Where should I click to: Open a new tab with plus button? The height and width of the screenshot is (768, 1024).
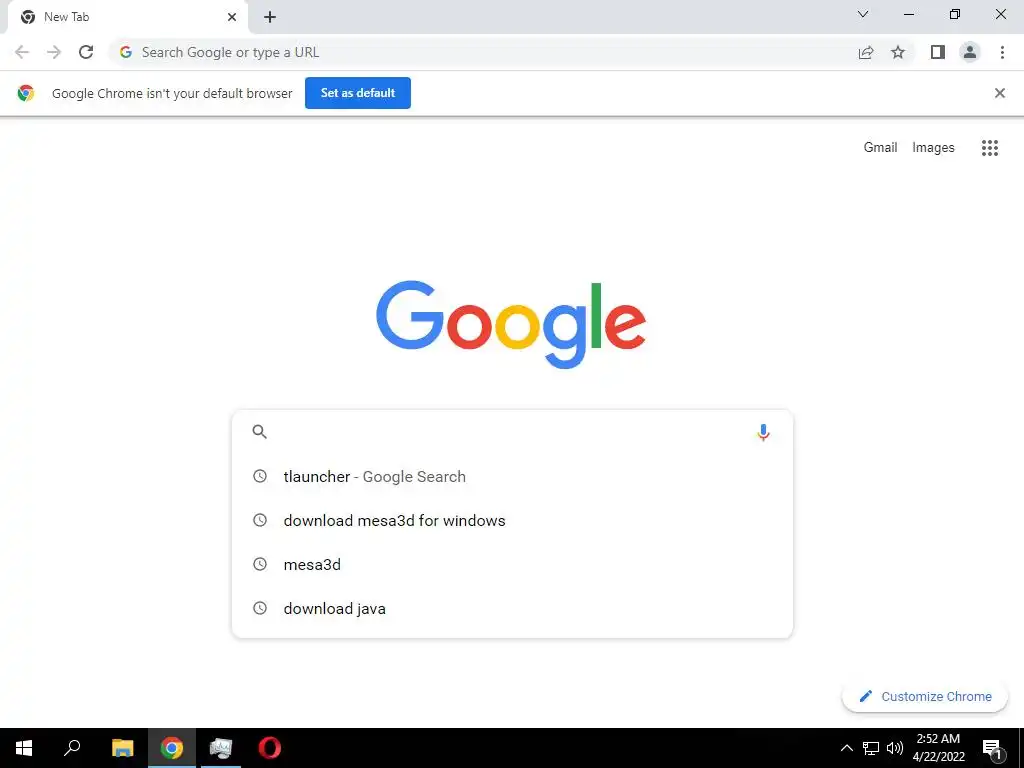point(270,17)
